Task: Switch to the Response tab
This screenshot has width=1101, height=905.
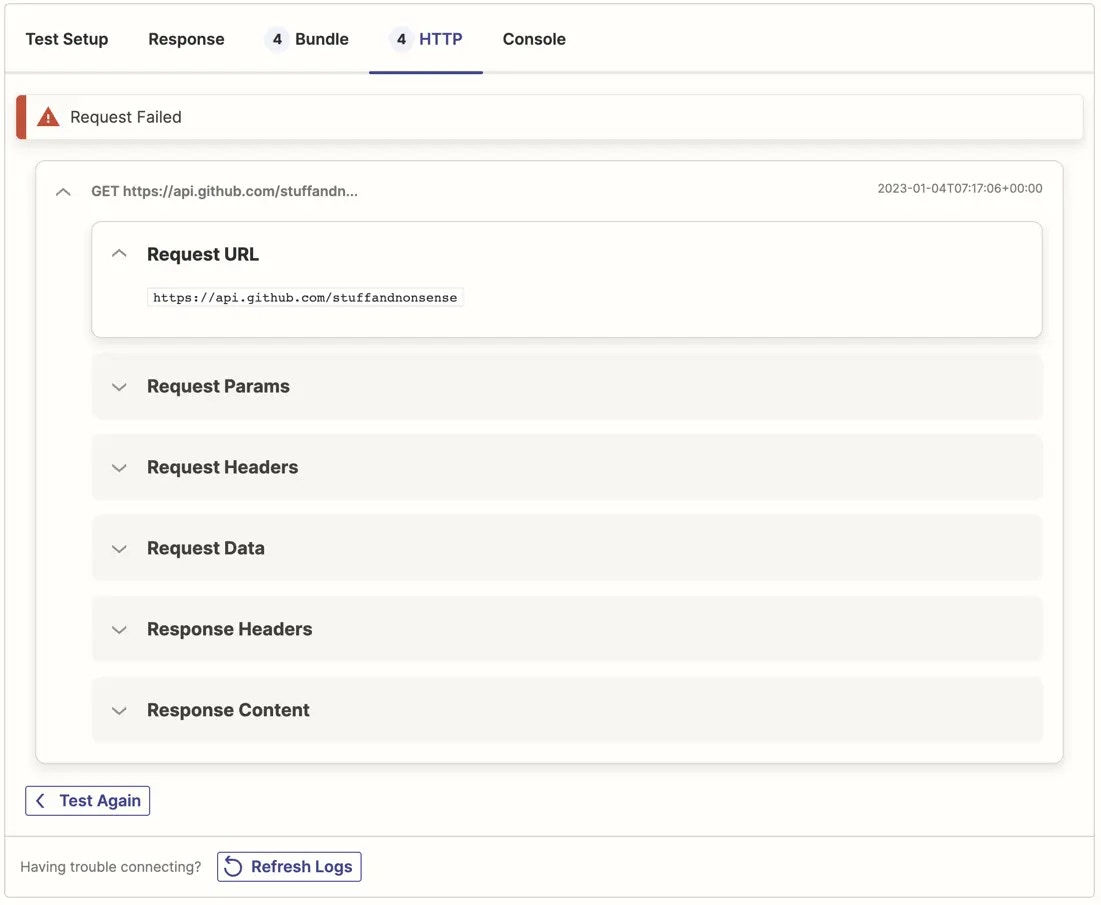Action: tap(186, 39)
